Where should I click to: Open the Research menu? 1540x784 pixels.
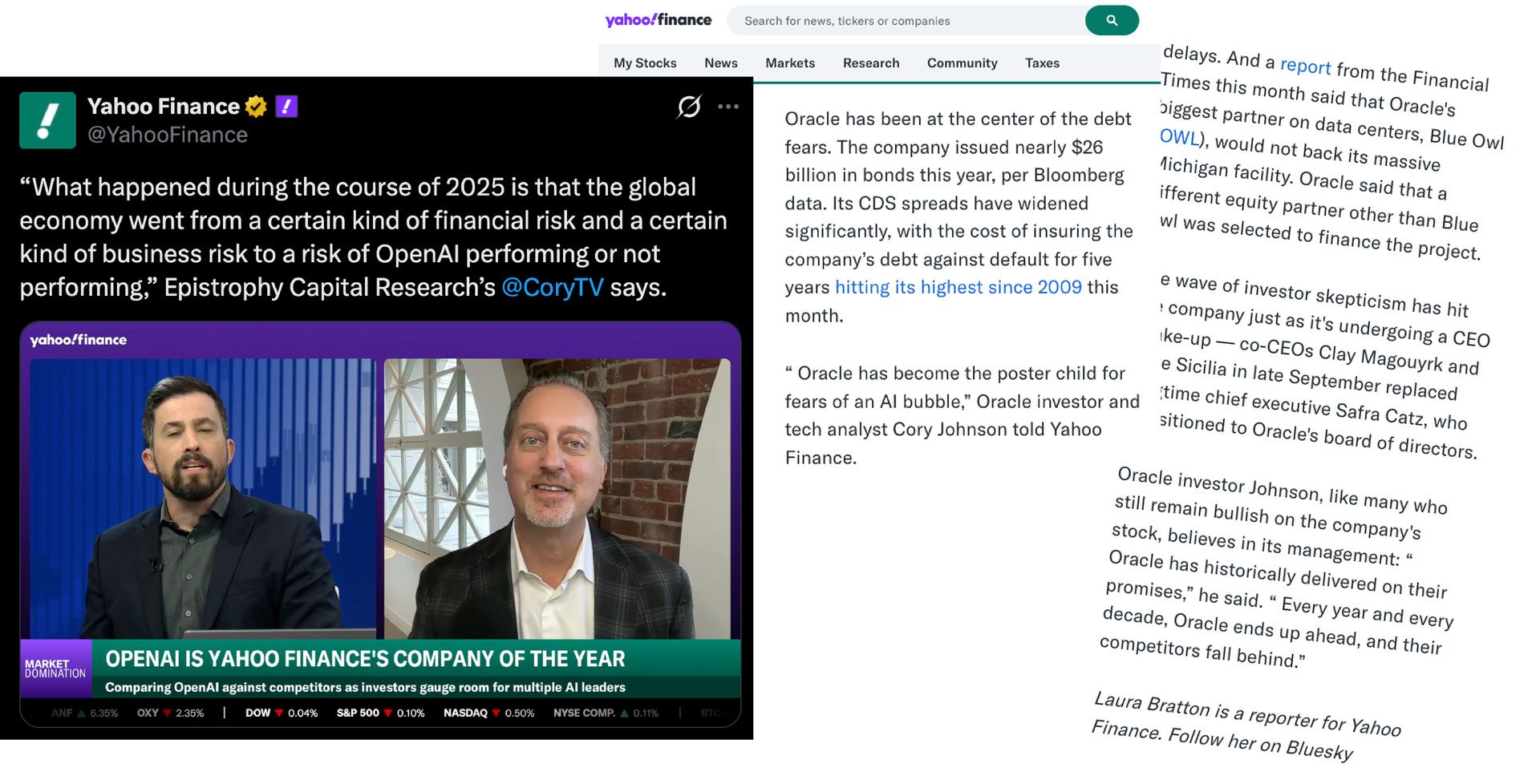tap(871, 63)
